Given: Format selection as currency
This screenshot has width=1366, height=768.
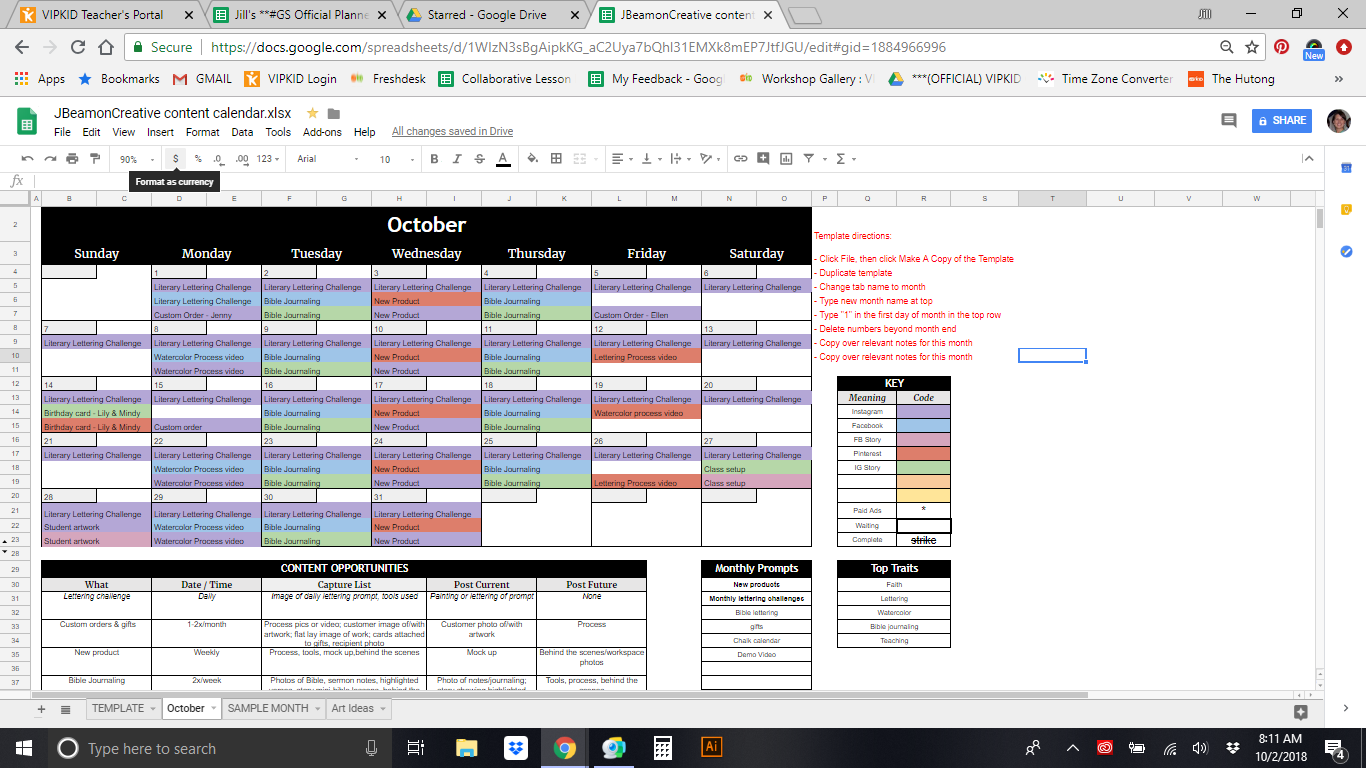Looking at the screenshot, I should pos(176,158).
